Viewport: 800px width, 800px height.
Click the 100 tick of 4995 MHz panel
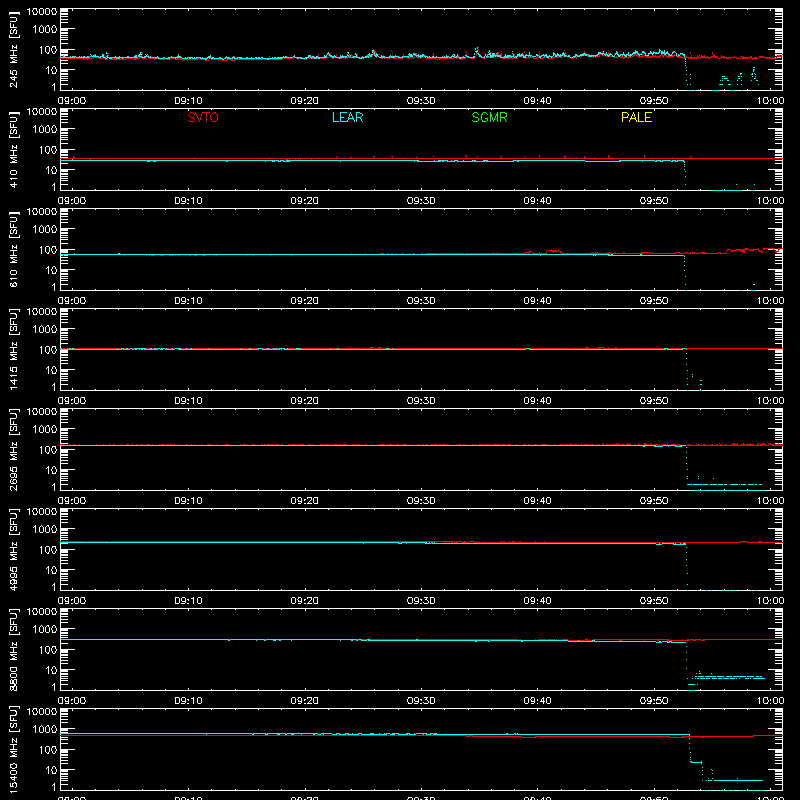coord(48,550)
